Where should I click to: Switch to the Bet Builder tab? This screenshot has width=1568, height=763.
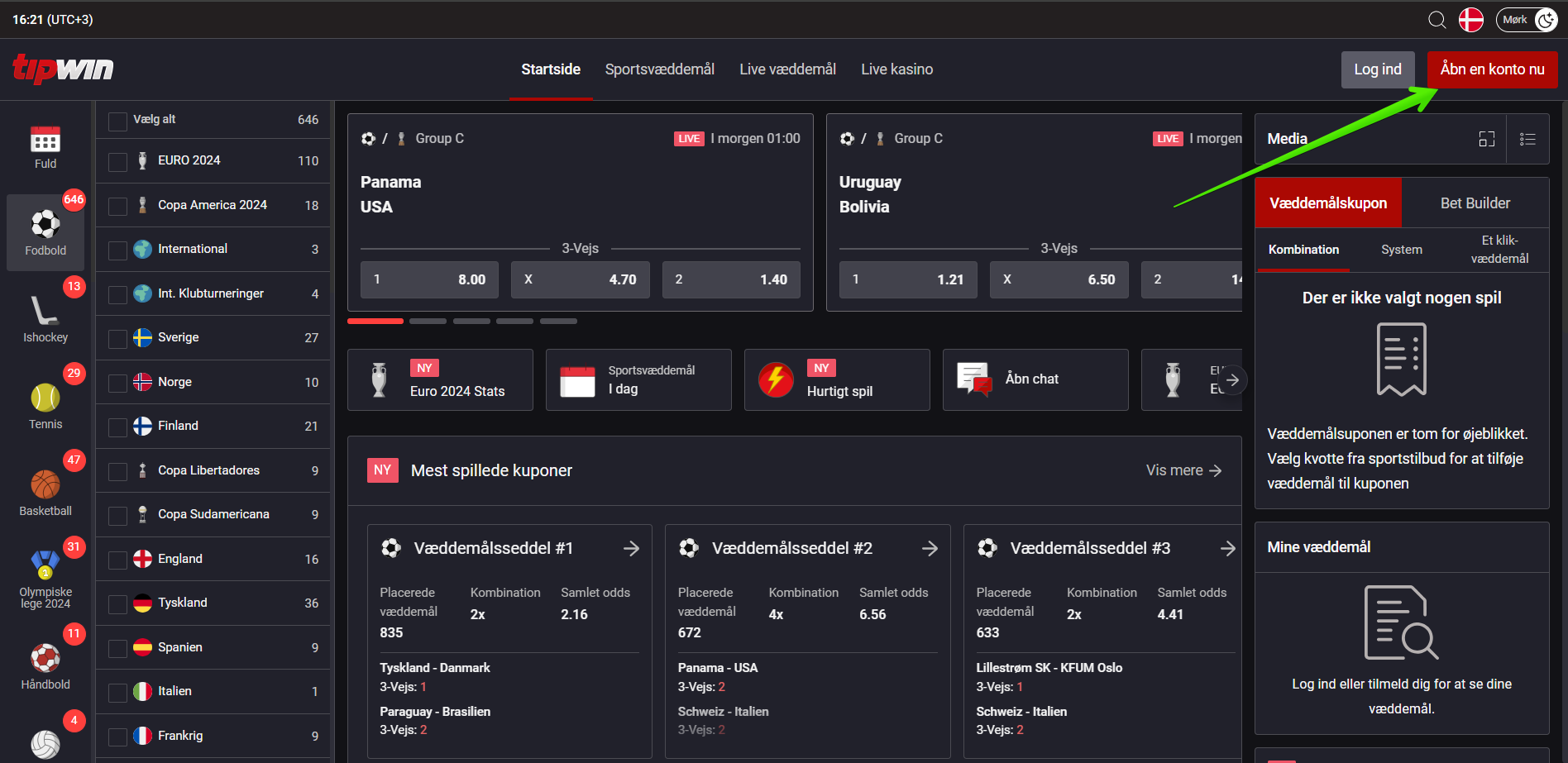tap(1475, 203)
